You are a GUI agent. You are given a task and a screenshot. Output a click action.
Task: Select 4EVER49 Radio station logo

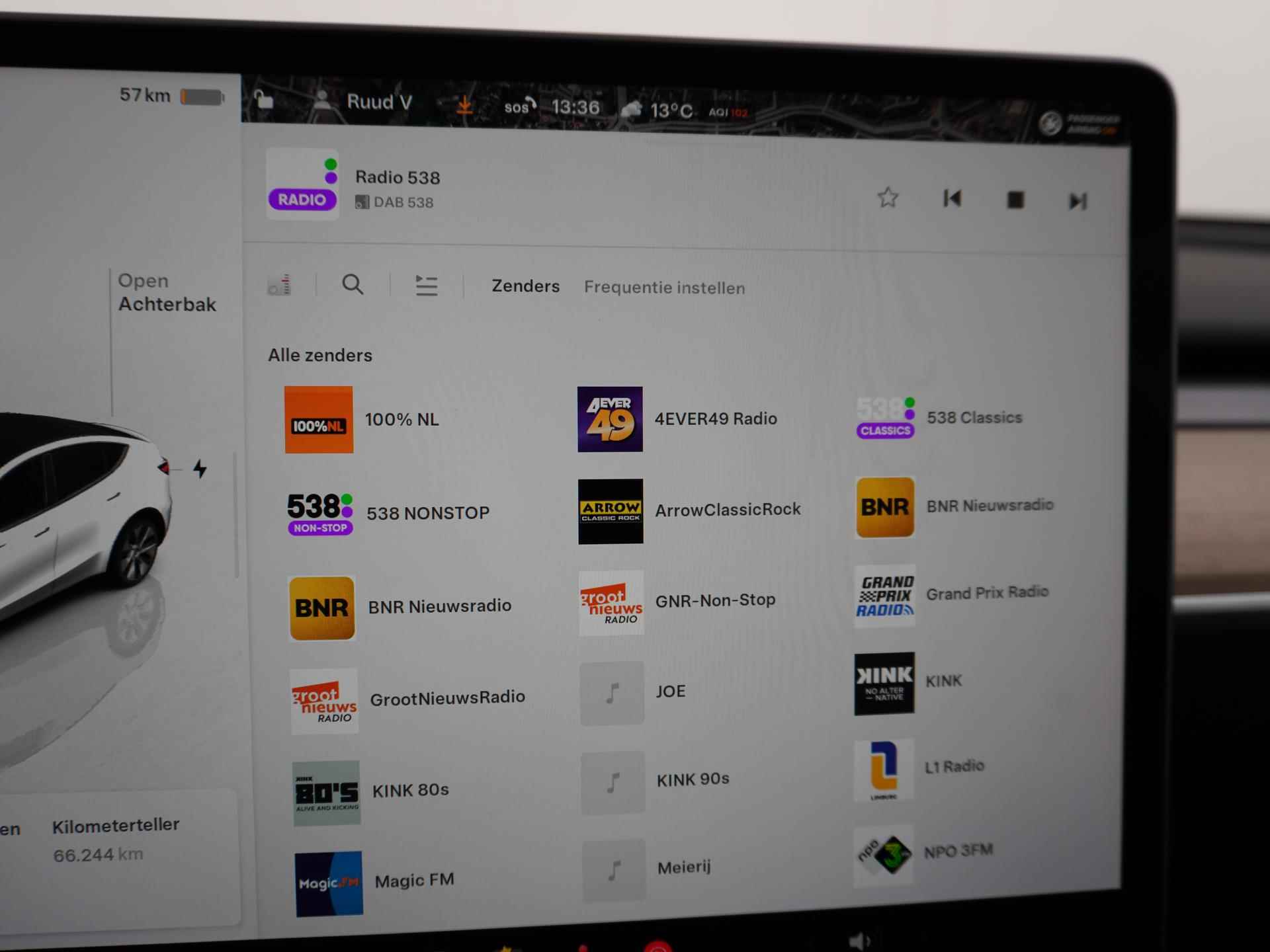(x=610, y=419)
